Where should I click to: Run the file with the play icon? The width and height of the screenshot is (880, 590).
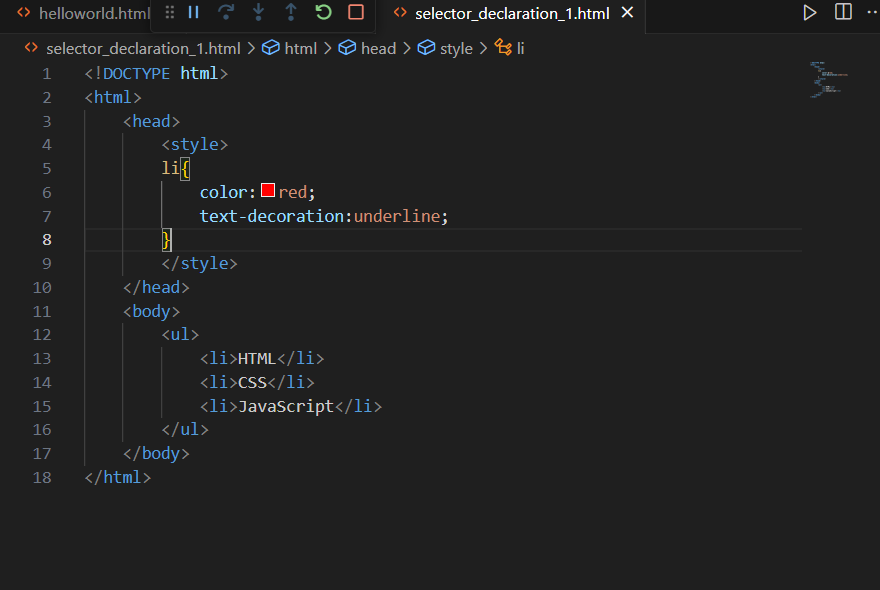(809, 12)
